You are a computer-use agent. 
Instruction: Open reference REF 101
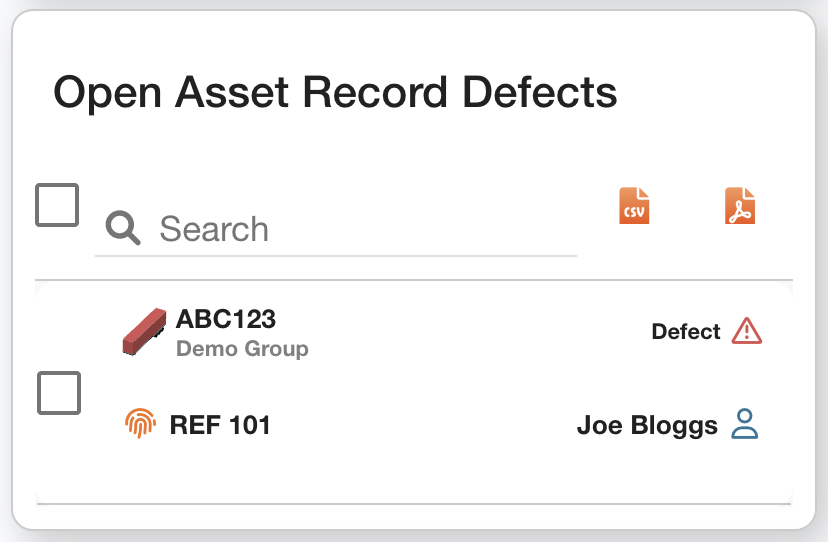coord(220,425)
